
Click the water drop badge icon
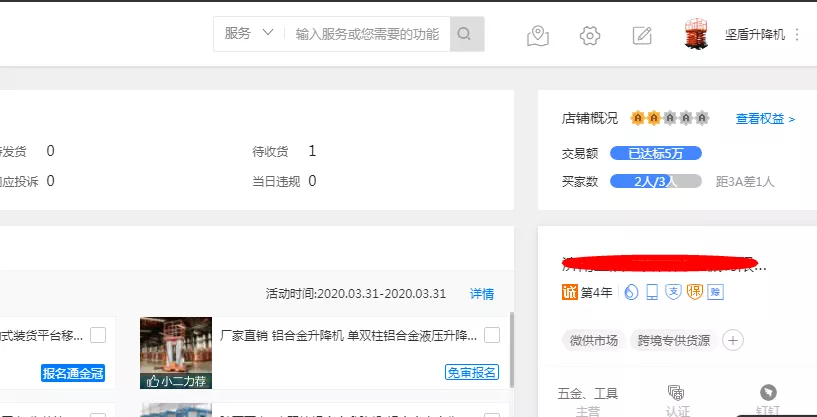point(630,292)
